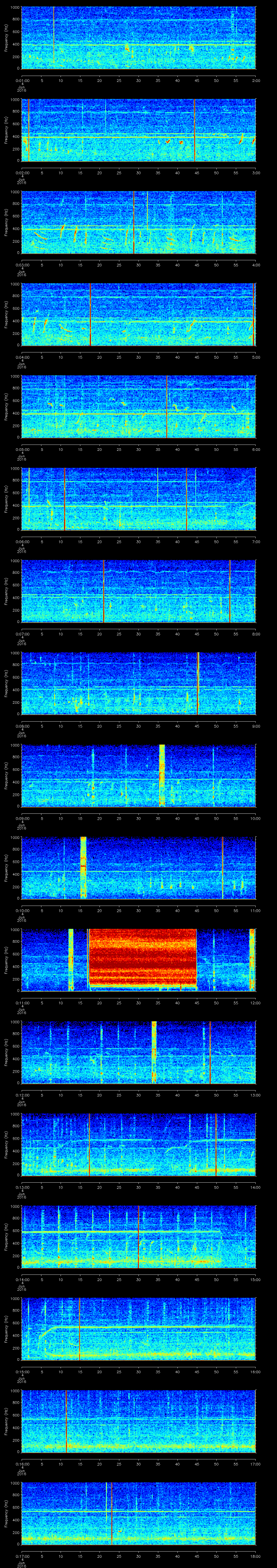277x1568 pixels.
Task: Click the 0:10:00 start time label
Action: (x=22, y=910)
